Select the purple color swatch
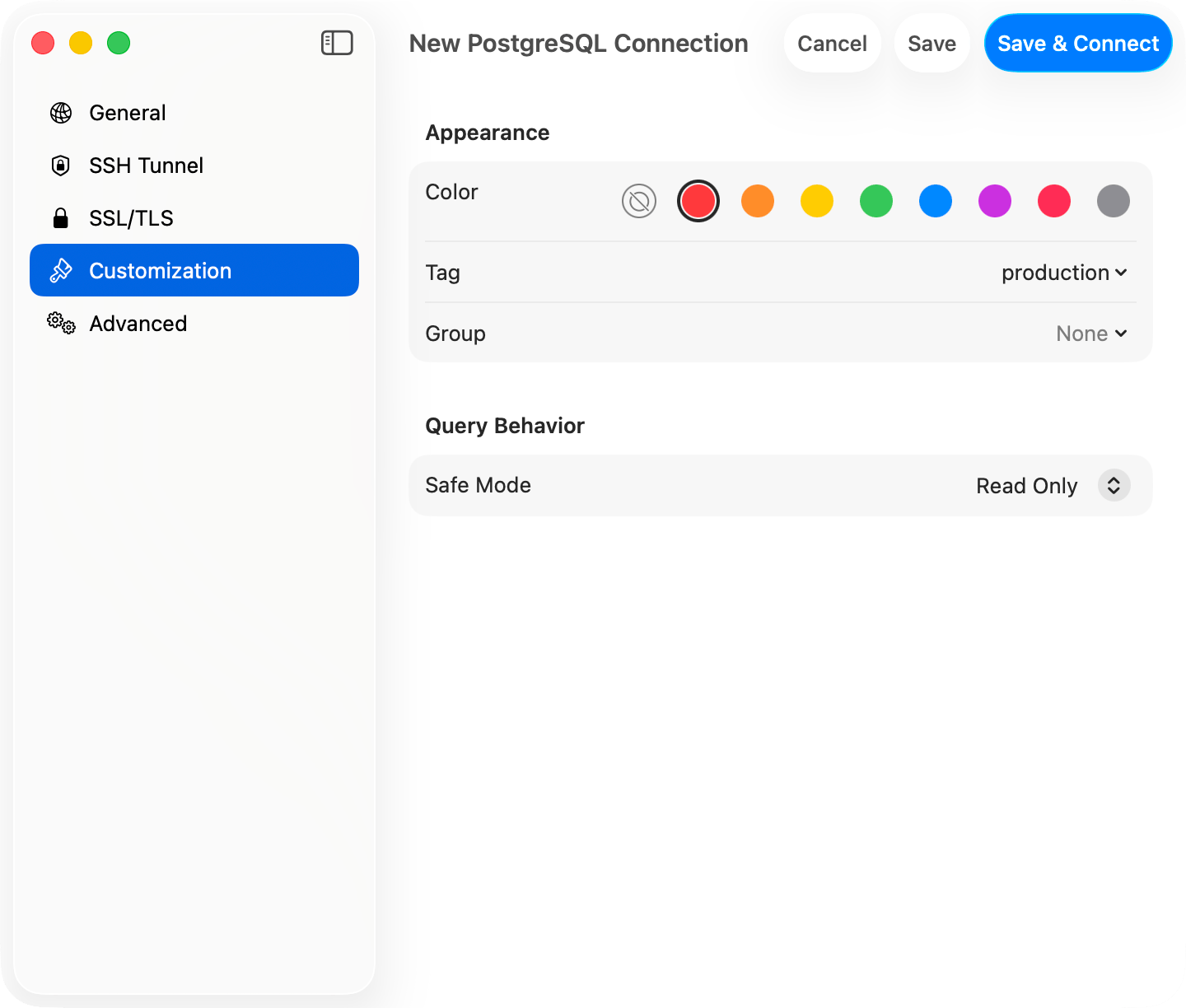The width and height of the screenshot is (1186, 1008). [x=995, y=201]
